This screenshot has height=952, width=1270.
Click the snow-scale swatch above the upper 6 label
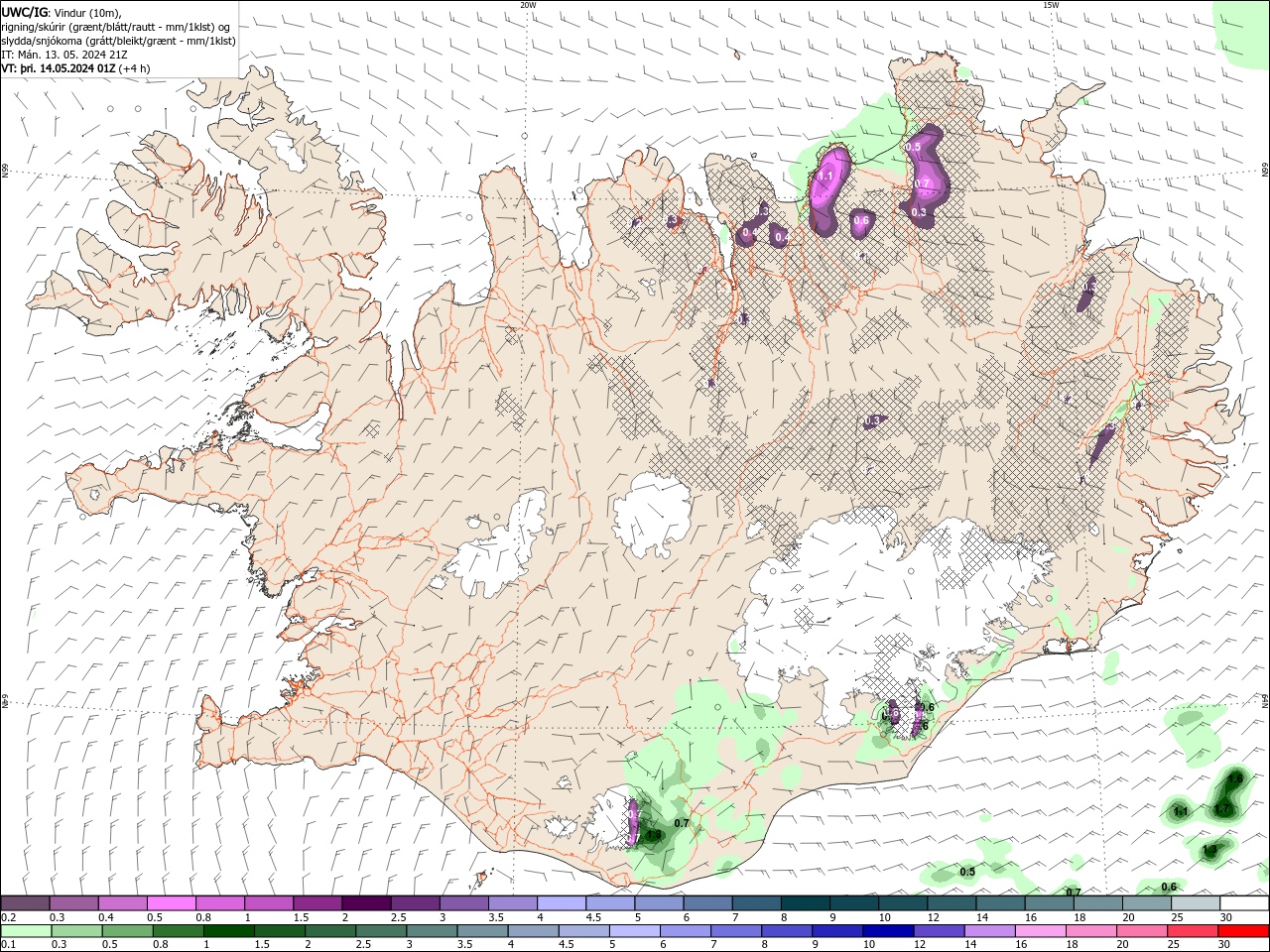click(709, 902)
